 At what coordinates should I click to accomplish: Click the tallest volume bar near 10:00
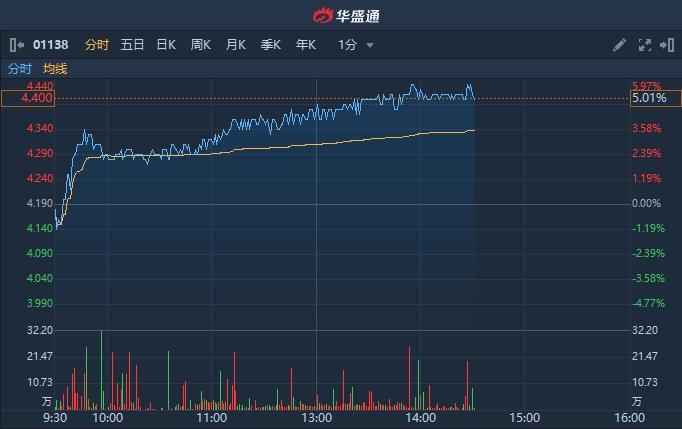[x=101, y=370]
